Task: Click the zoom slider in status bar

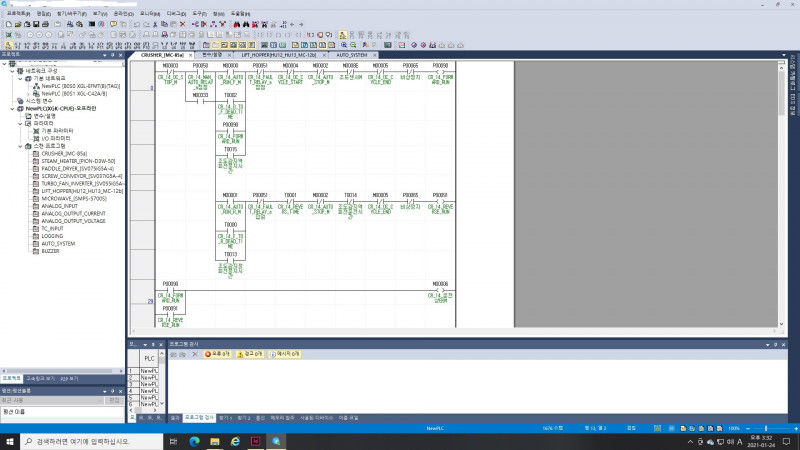Action: pos(765,428)
